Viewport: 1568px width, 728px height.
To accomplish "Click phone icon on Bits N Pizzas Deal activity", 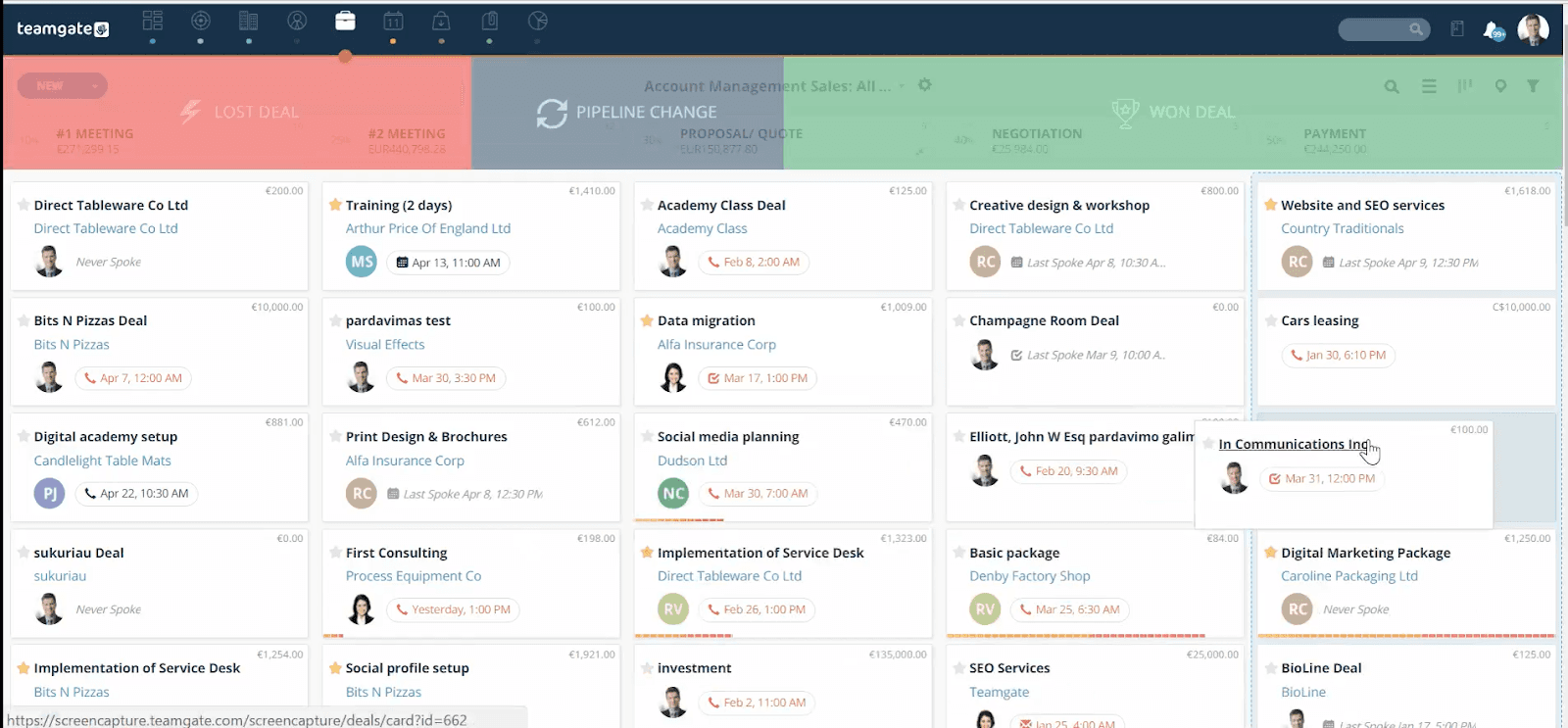I will click(x=90, y=378).
